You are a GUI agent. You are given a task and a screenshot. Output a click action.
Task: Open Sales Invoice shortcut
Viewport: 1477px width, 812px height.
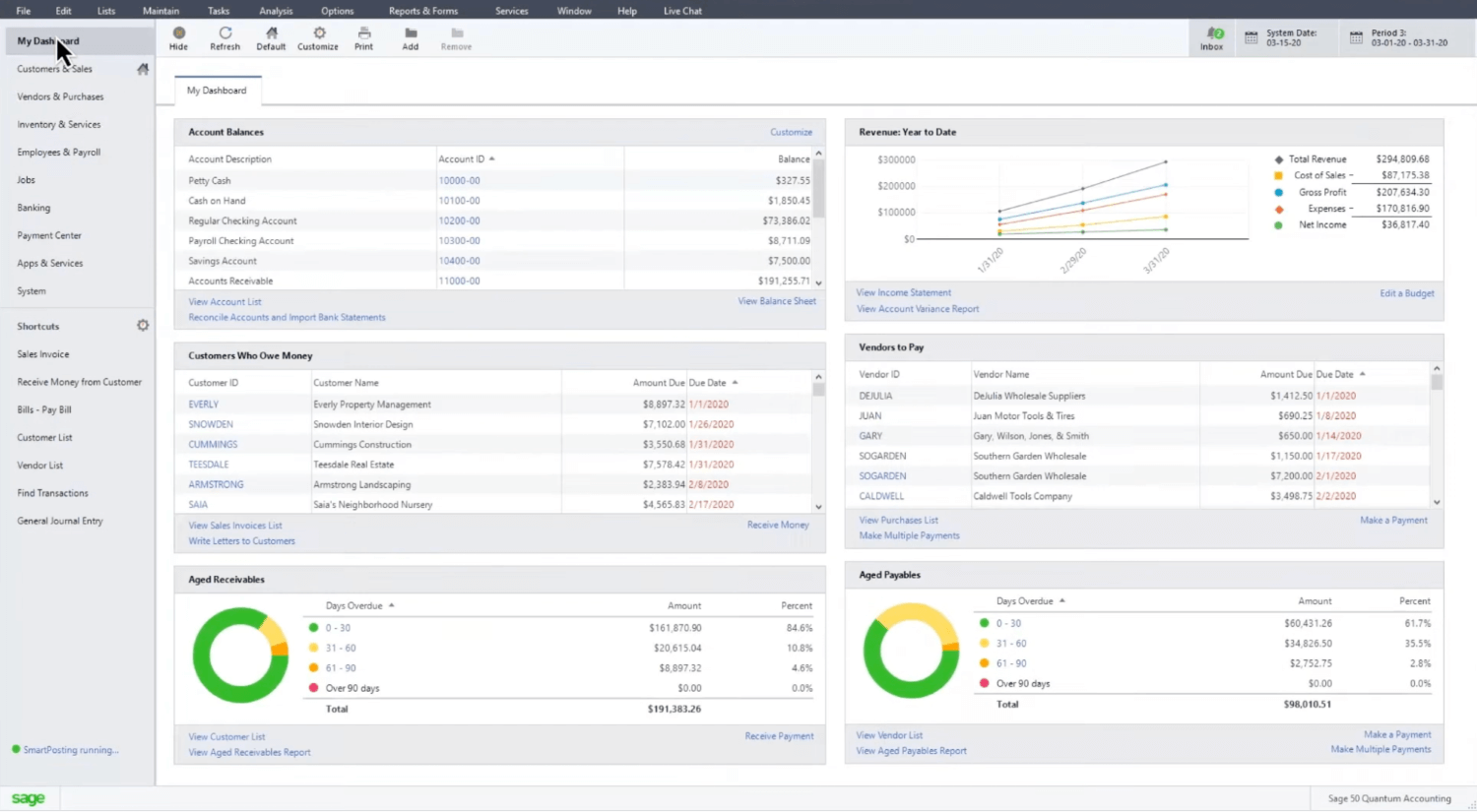tap(42, 354)
